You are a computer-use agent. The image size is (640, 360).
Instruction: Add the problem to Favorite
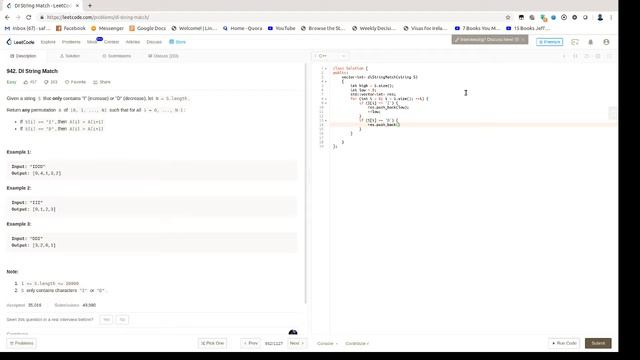click(x=76, y=82)
